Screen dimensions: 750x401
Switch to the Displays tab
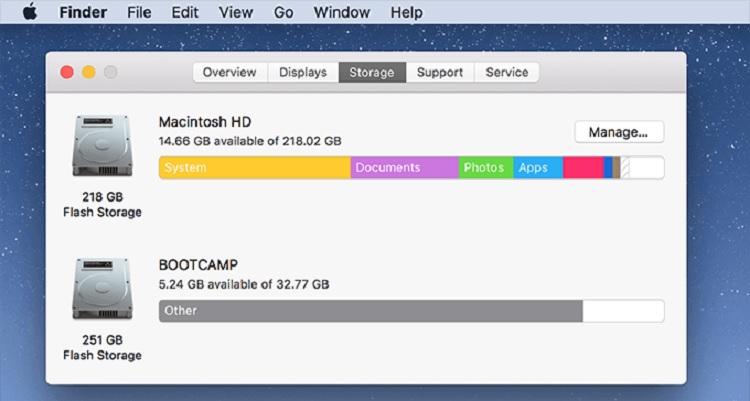click(303, 72)
